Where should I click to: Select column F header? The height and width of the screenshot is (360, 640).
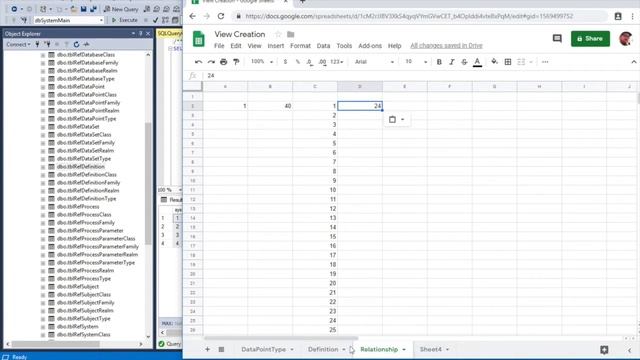pos(450,87)
